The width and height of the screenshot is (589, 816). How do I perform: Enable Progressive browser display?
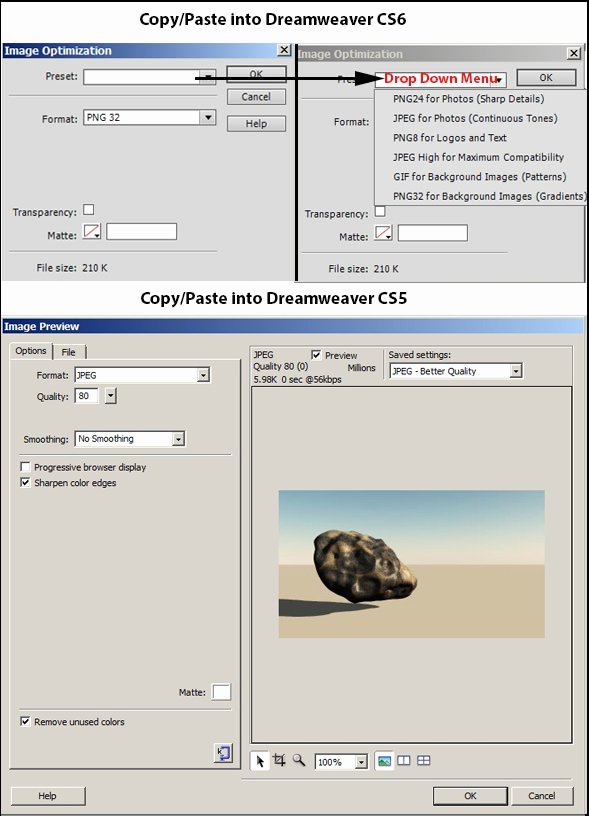[25, 466]
